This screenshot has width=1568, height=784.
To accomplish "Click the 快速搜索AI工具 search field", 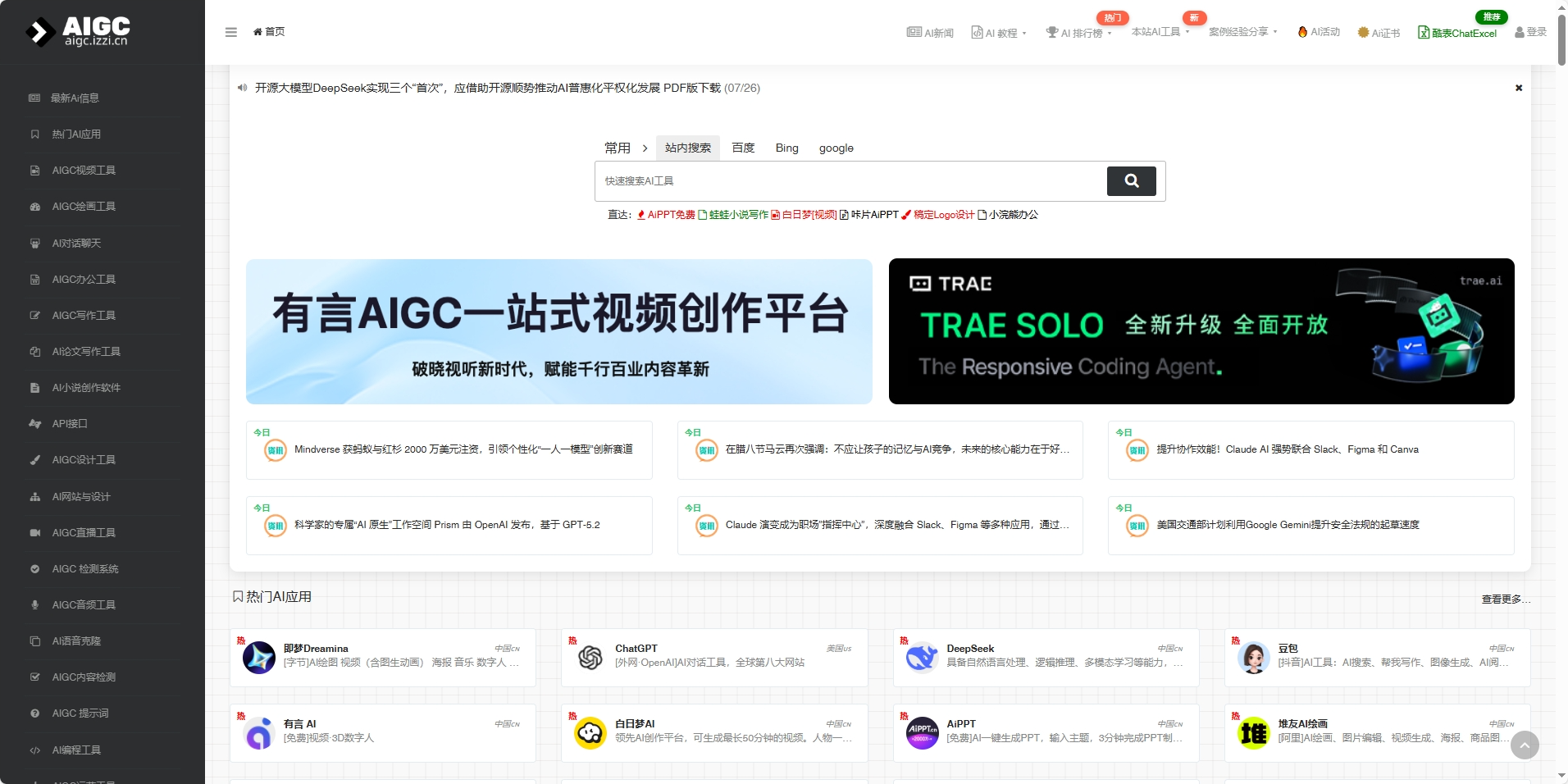I will pyautogui.click(x=849, y=181).
